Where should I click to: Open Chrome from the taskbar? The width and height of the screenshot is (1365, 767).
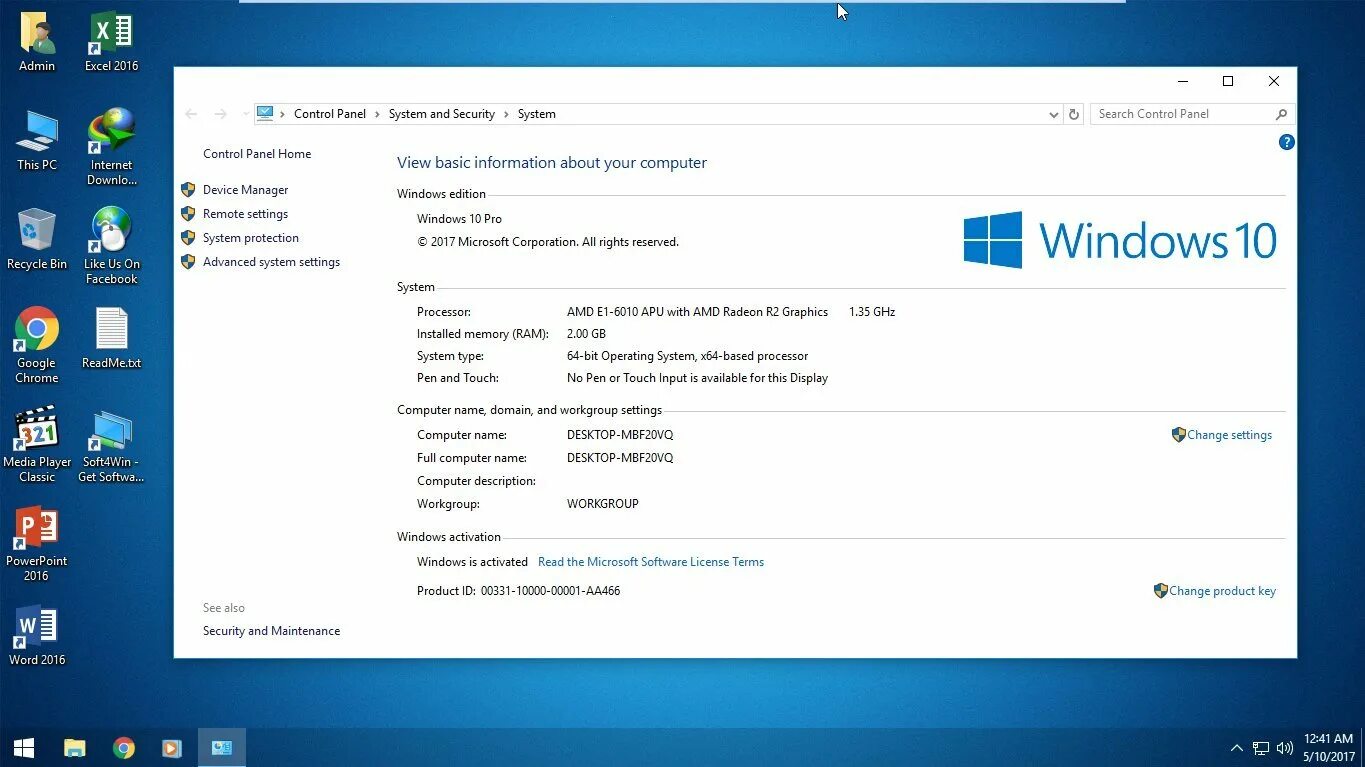pyautogui.click(x=124, y=748)
